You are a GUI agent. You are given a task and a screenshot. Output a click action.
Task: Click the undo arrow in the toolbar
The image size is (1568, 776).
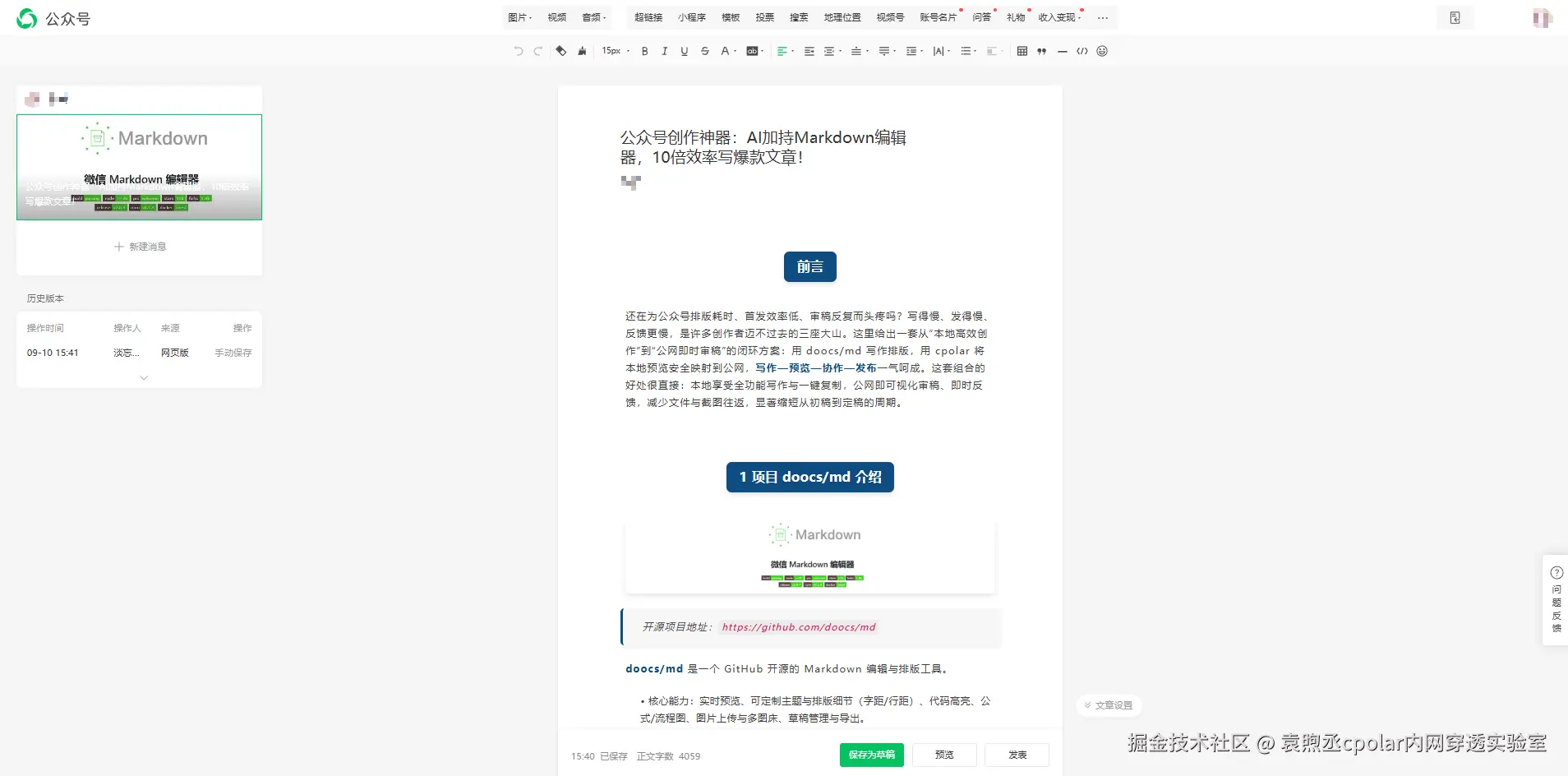tap(519, 51)
